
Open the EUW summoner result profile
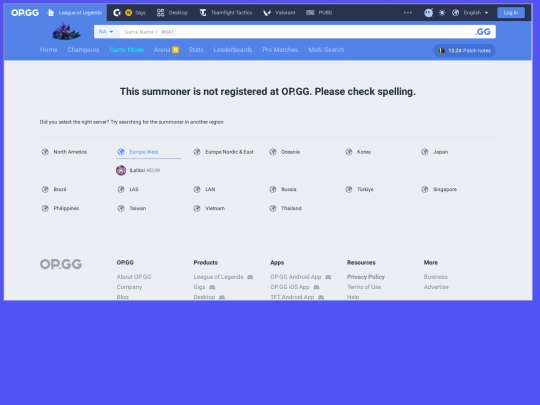[138, 170]
